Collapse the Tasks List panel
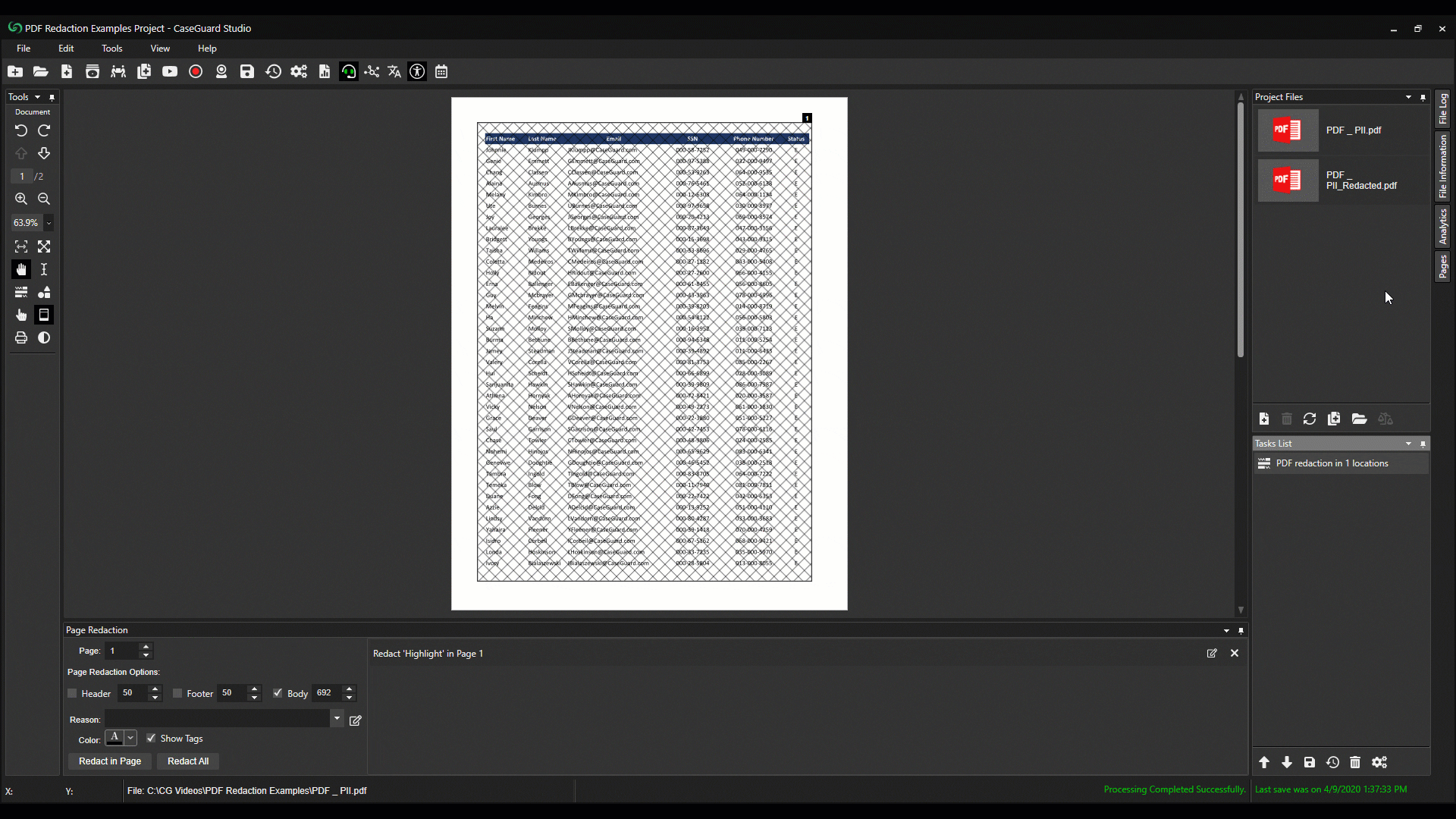This screenshot has width=1456, height=819. point(1408,444)
